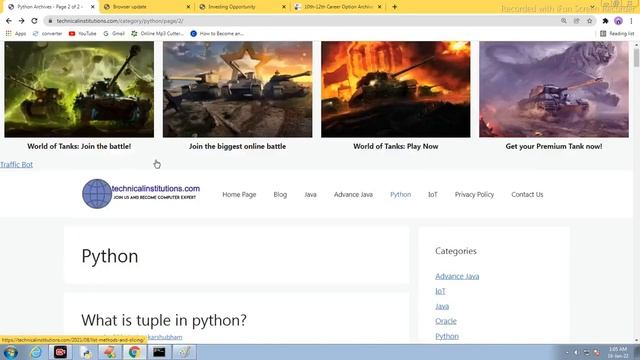This screenshot has height=360, width=640.
Task: Open Advance Java in site navigation
Action: [x=353, y=195]
